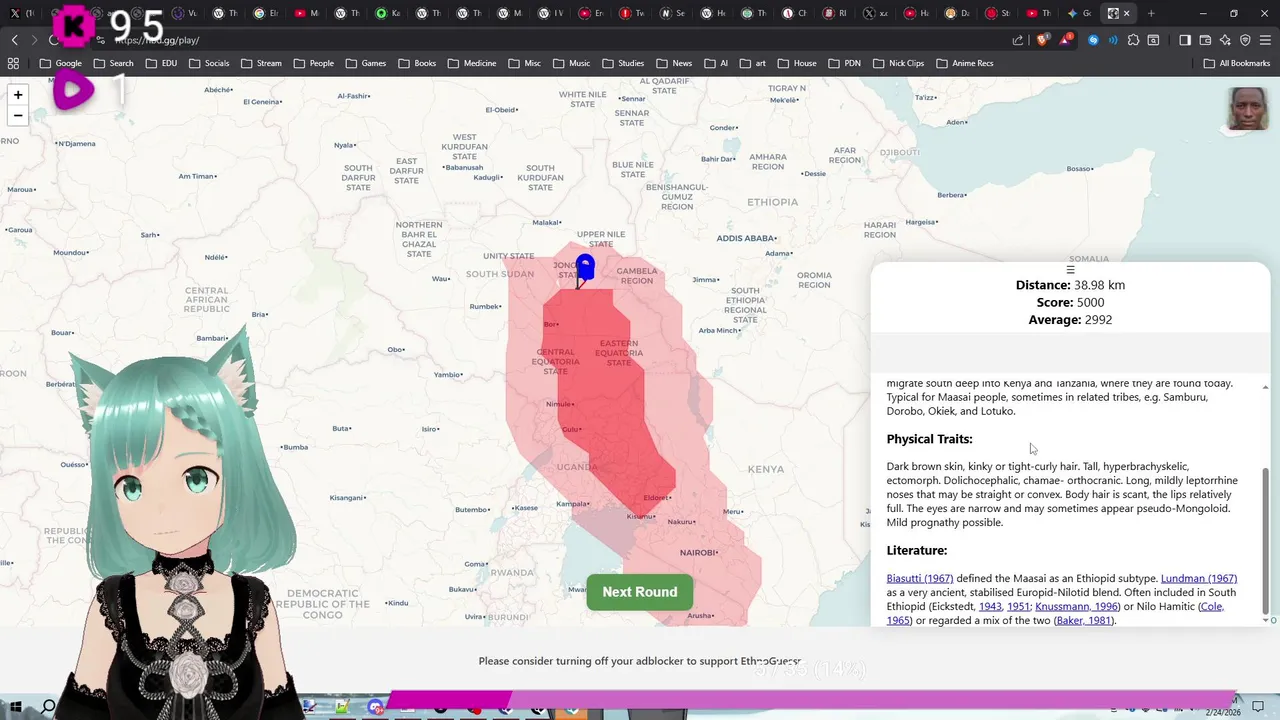Click the Next Round button

(x=640, y=592)
